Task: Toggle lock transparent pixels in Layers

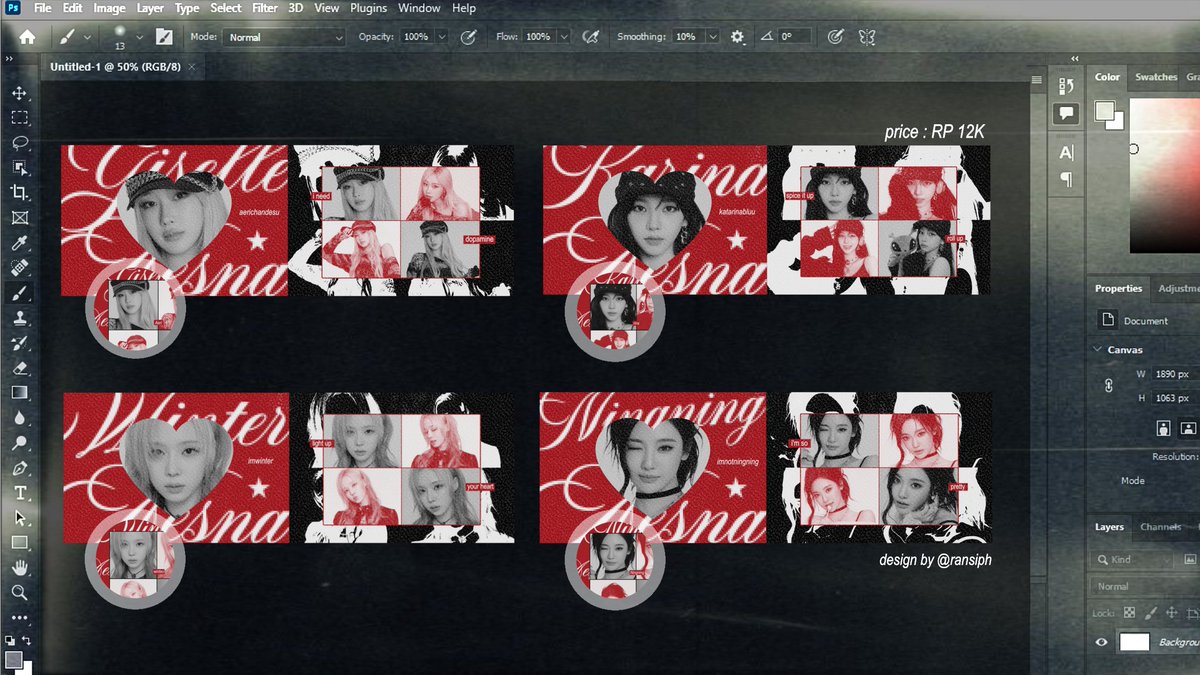Action: pyautogui.click(x=1129, y=612)
